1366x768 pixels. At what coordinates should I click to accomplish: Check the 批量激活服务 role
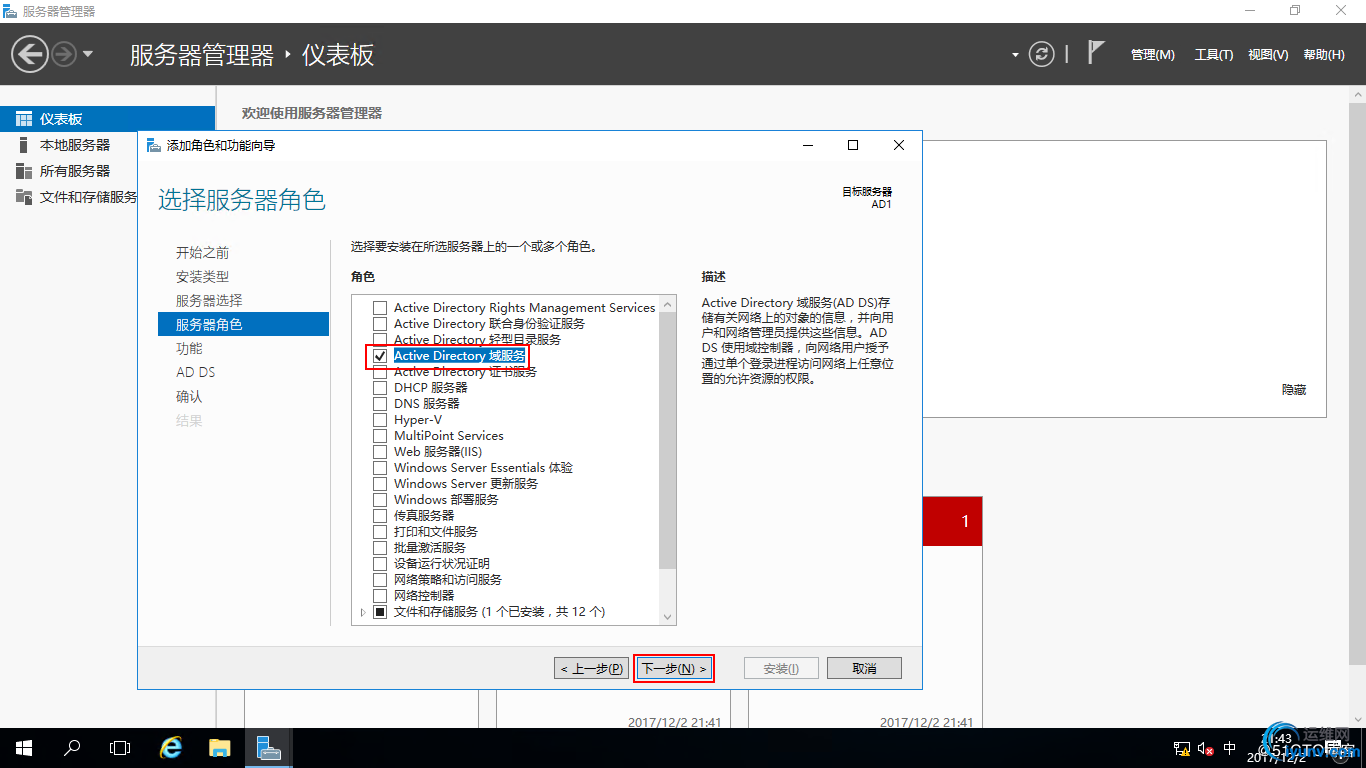point(379,548)
